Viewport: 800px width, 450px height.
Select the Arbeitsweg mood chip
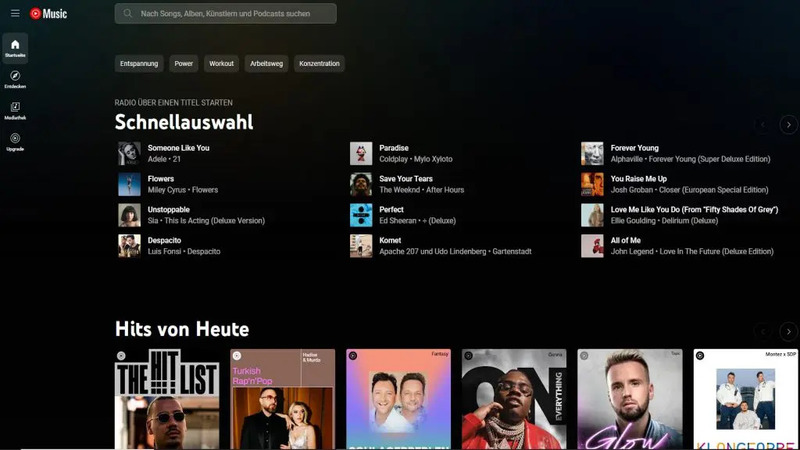pyautogui.click(x=266, y=64)
